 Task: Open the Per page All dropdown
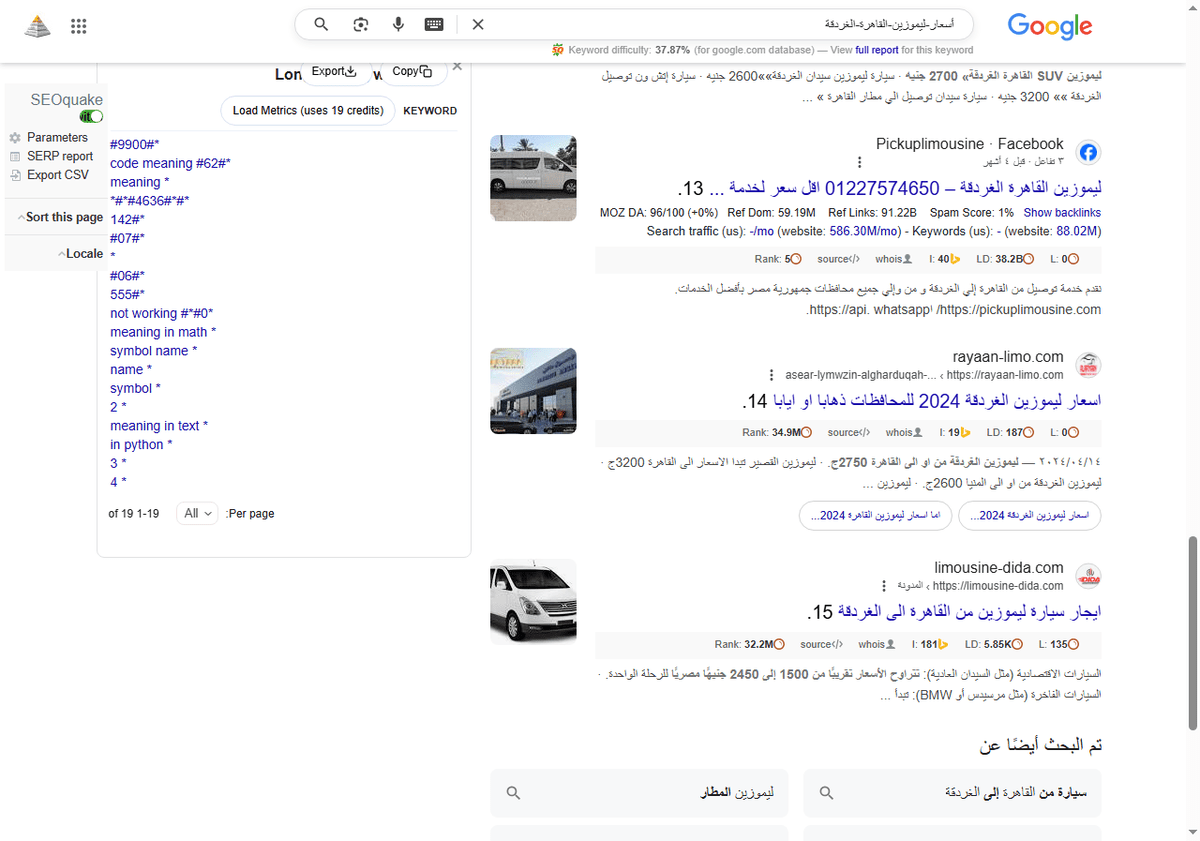coord(197,513)
